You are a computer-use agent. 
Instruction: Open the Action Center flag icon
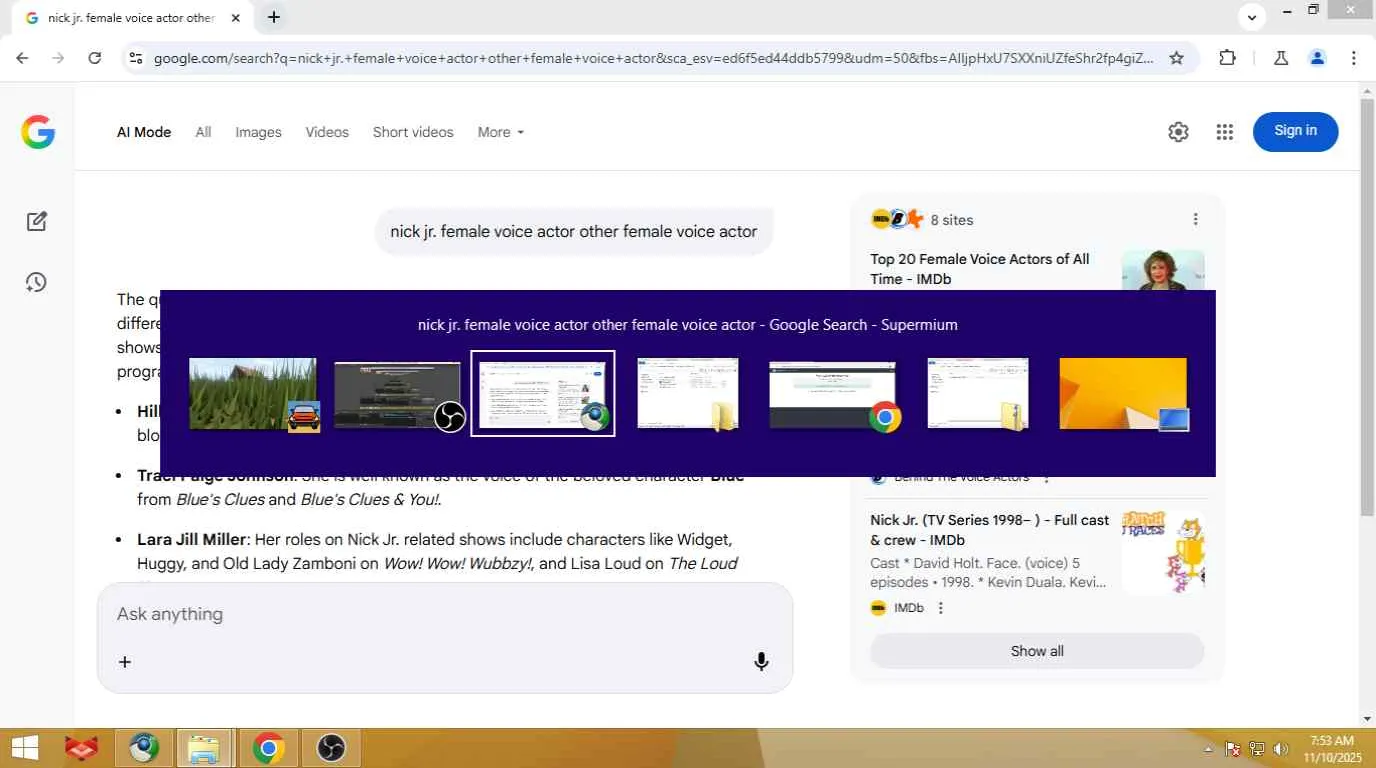coord(1233,749)
